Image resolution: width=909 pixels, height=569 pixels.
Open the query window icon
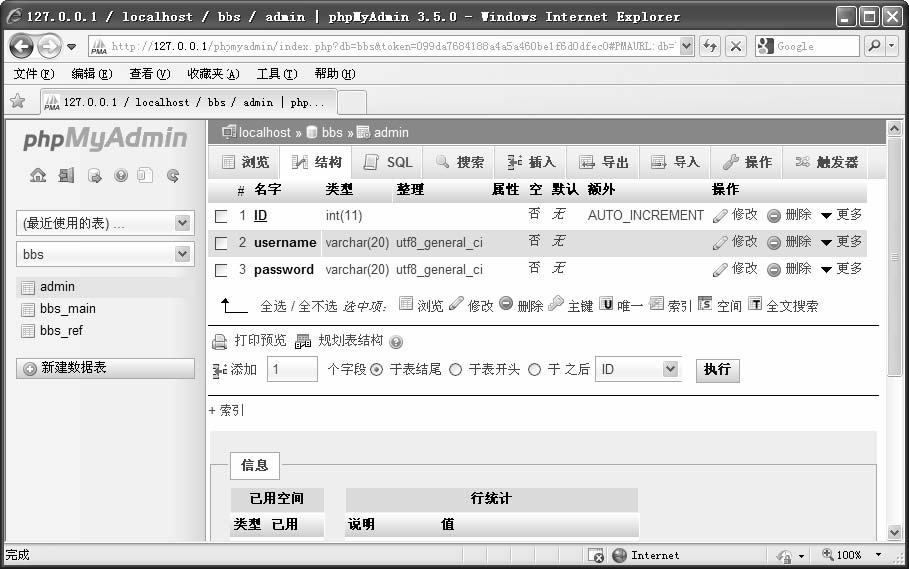(x=94, y=175)
